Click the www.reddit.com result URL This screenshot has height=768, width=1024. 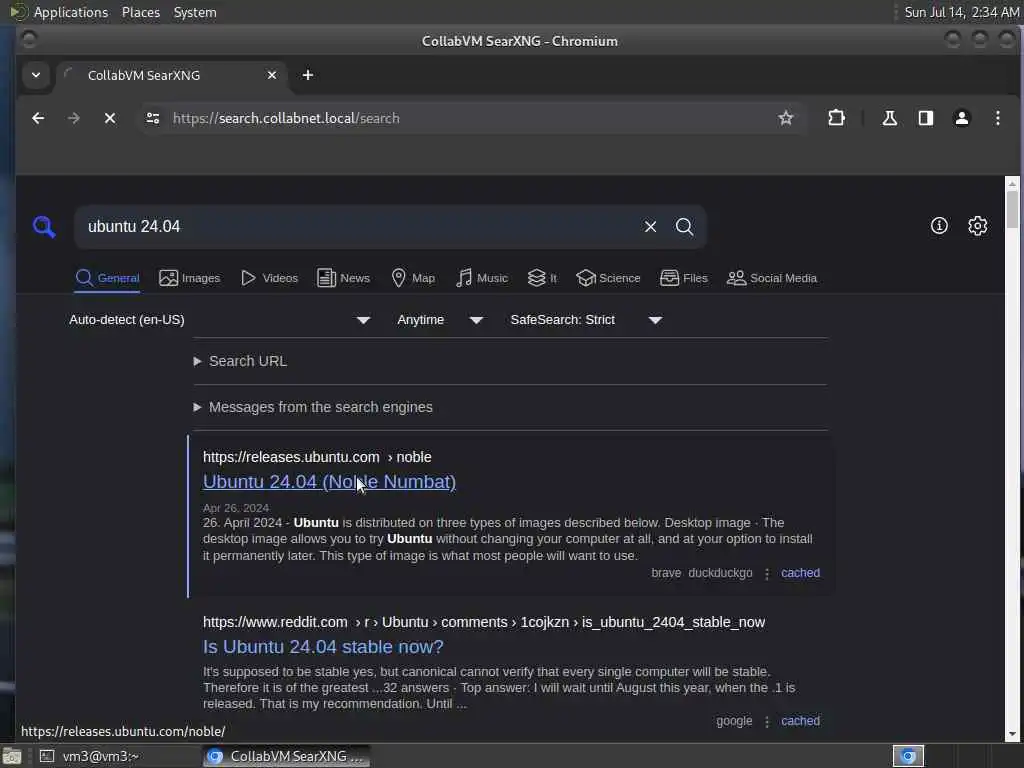(x=483, y=622)
